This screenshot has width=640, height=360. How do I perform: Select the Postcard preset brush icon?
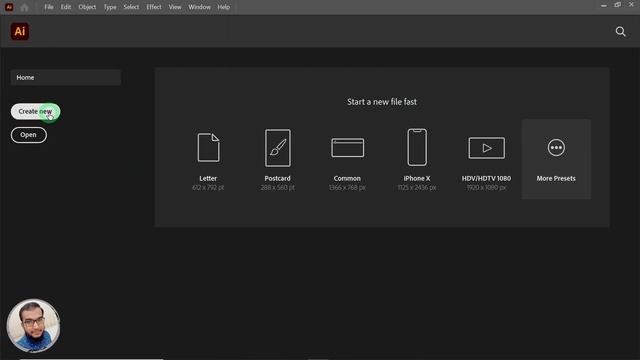(x=278, y=148)
